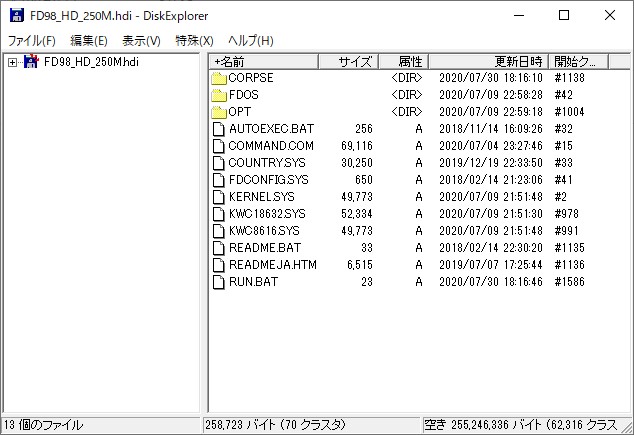Select the KERNEL.SYS file name
This screenshot has width=634, height=435.
(x=262, y=196)
